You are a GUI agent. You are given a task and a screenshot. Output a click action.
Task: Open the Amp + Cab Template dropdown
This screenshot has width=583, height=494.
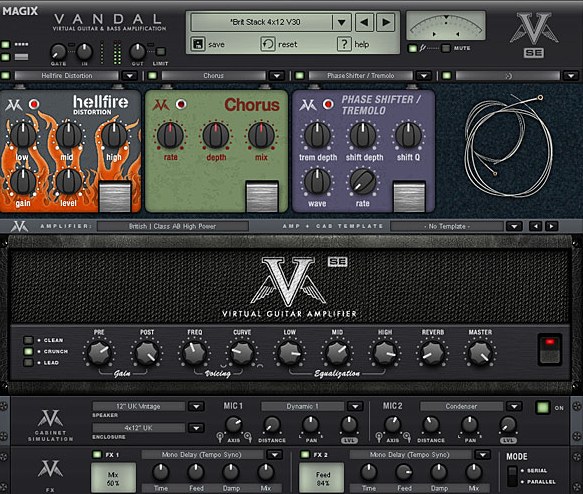514,226
